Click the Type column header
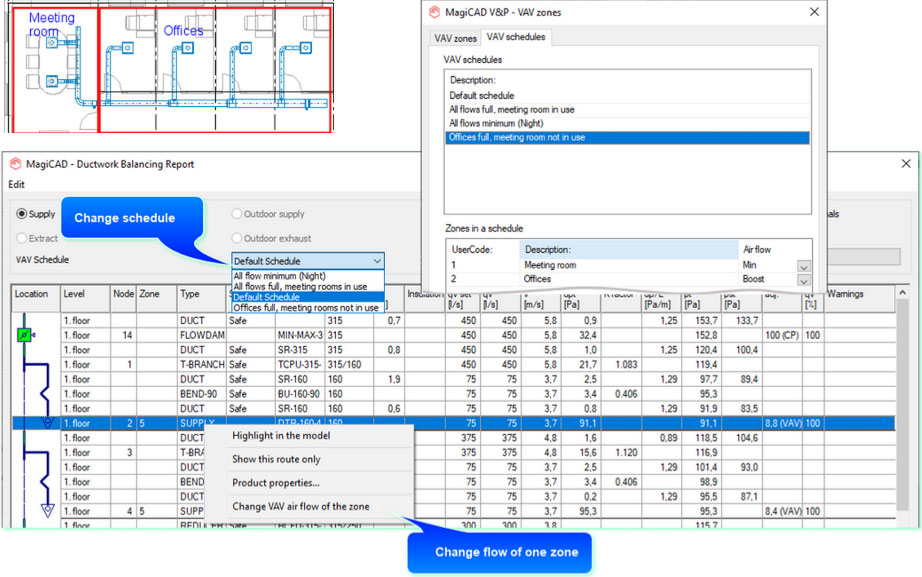 pos(202,299)
